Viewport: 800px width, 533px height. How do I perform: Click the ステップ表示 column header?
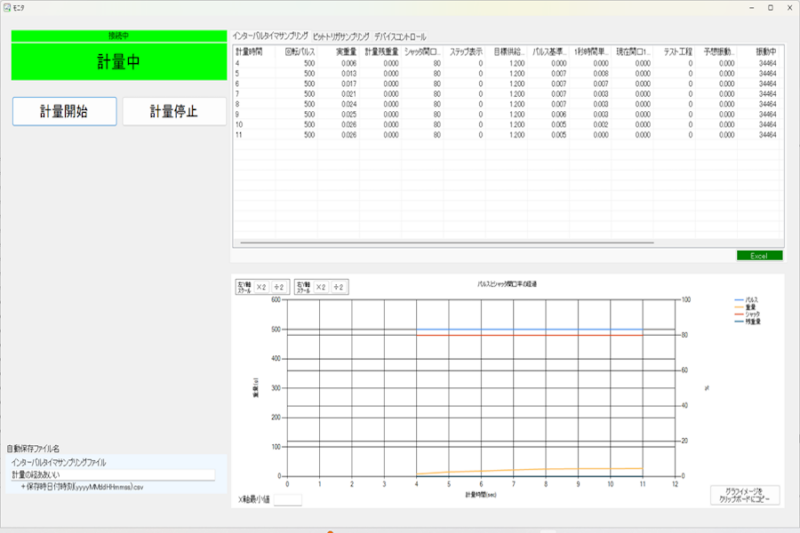(x=465, y=52)
